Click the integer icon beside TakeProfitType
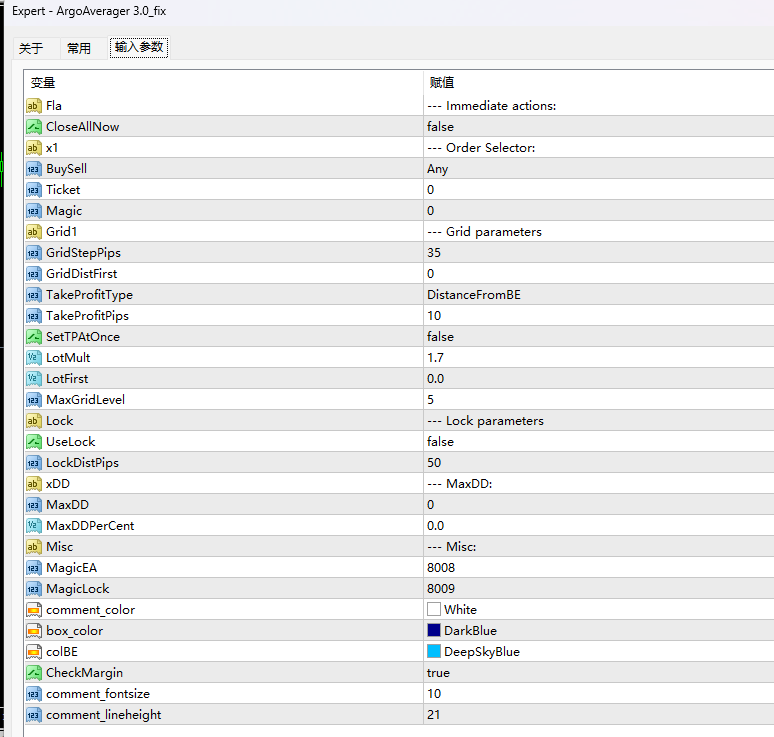Image resolution: width=774 pixels, height=737 pixels. coord(34,295)
